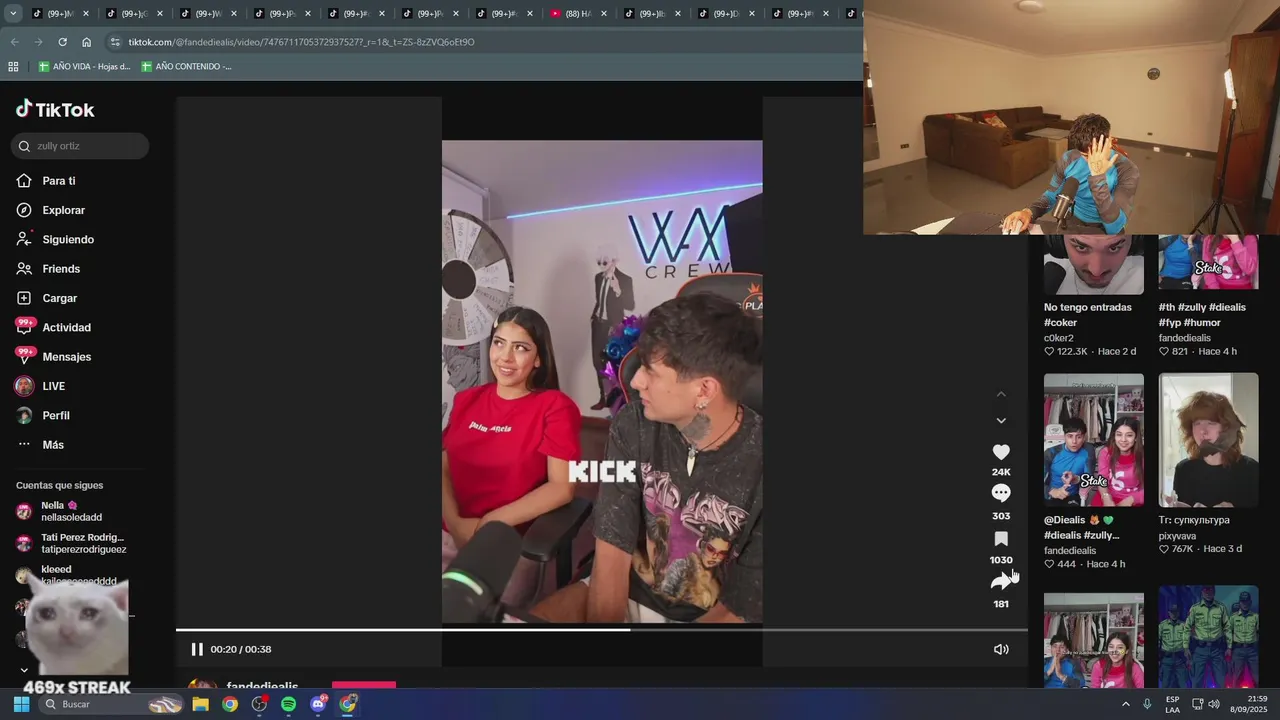Click the 'c0ker2' author name

(1058, 338)
